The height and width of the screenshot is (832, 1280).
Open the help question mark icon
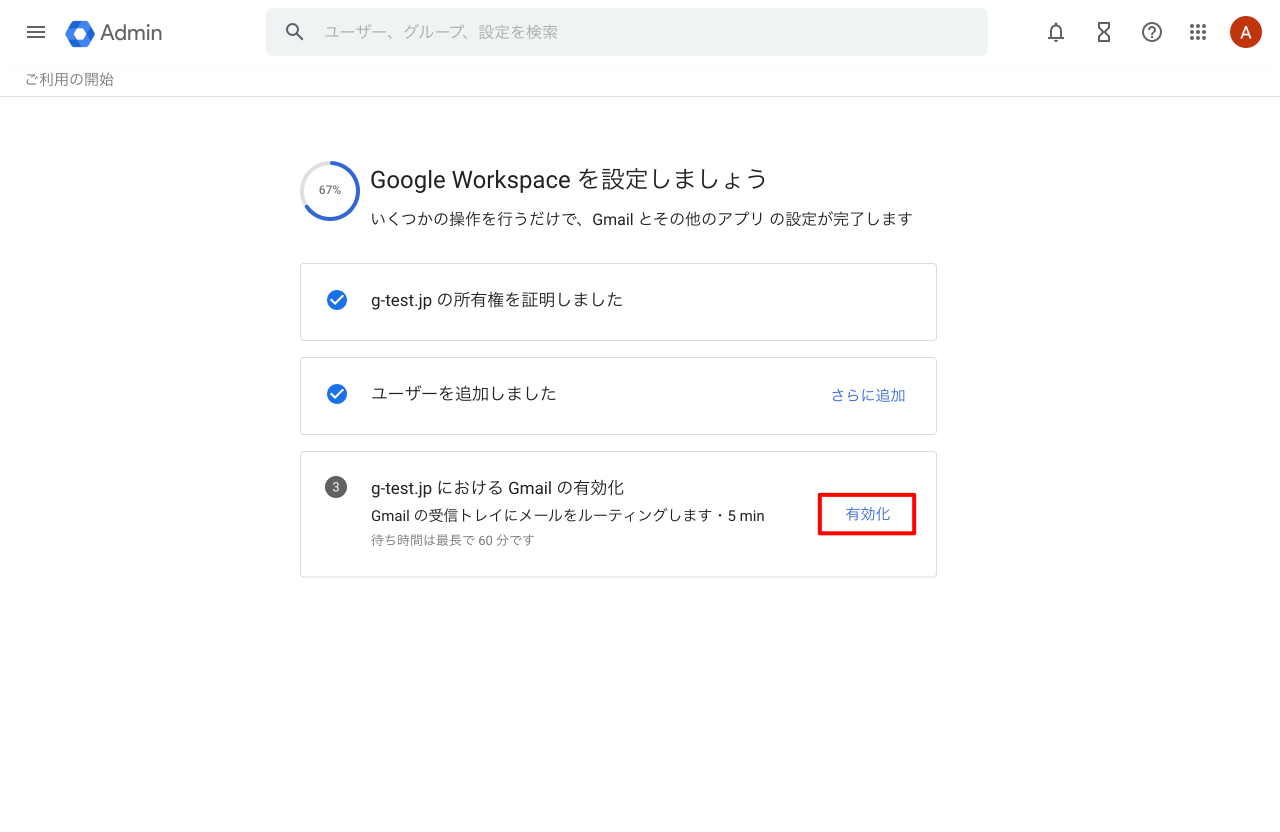pos(1152,32)
